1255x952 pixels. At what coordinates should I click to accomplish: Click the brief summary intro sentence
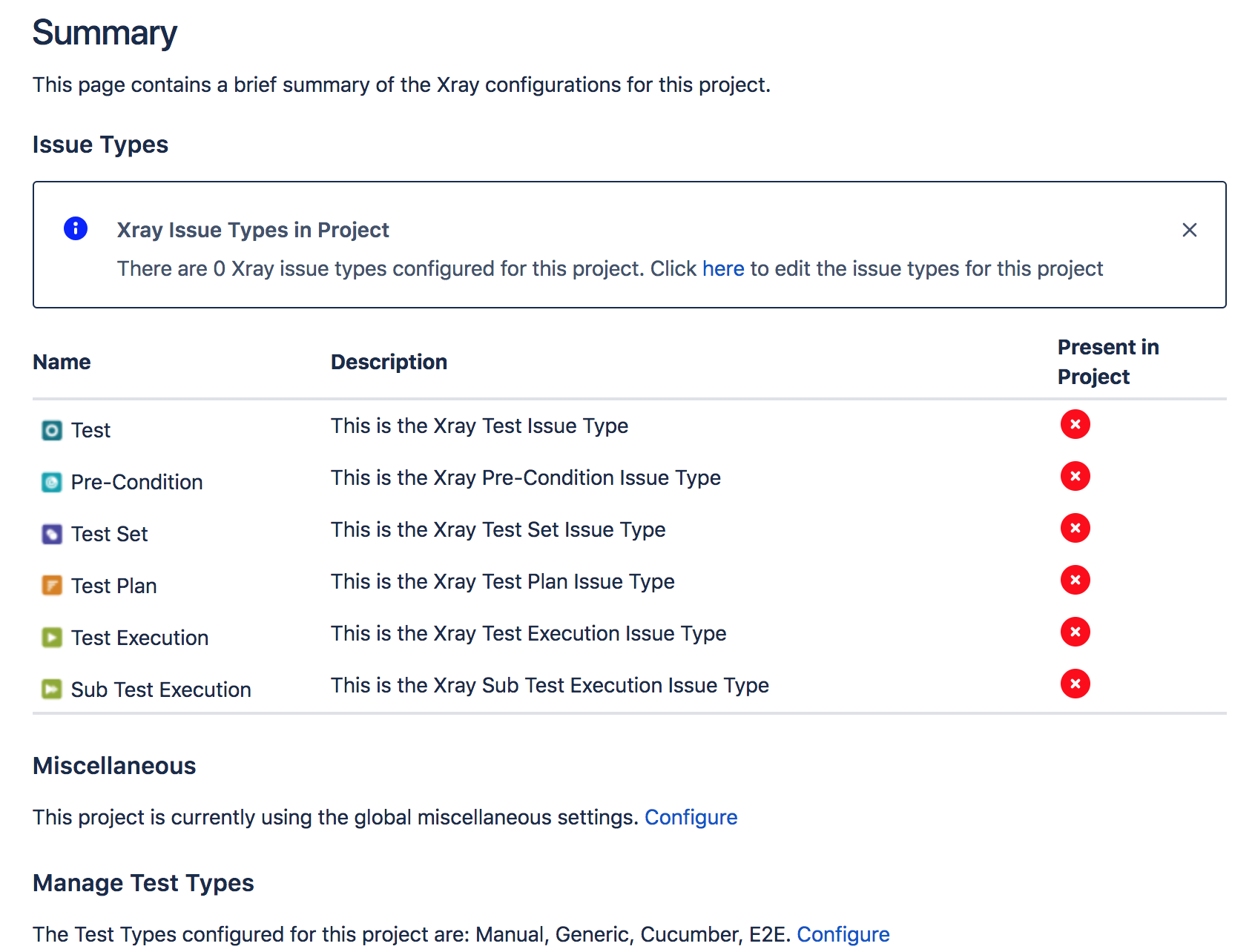coord(401,85)
